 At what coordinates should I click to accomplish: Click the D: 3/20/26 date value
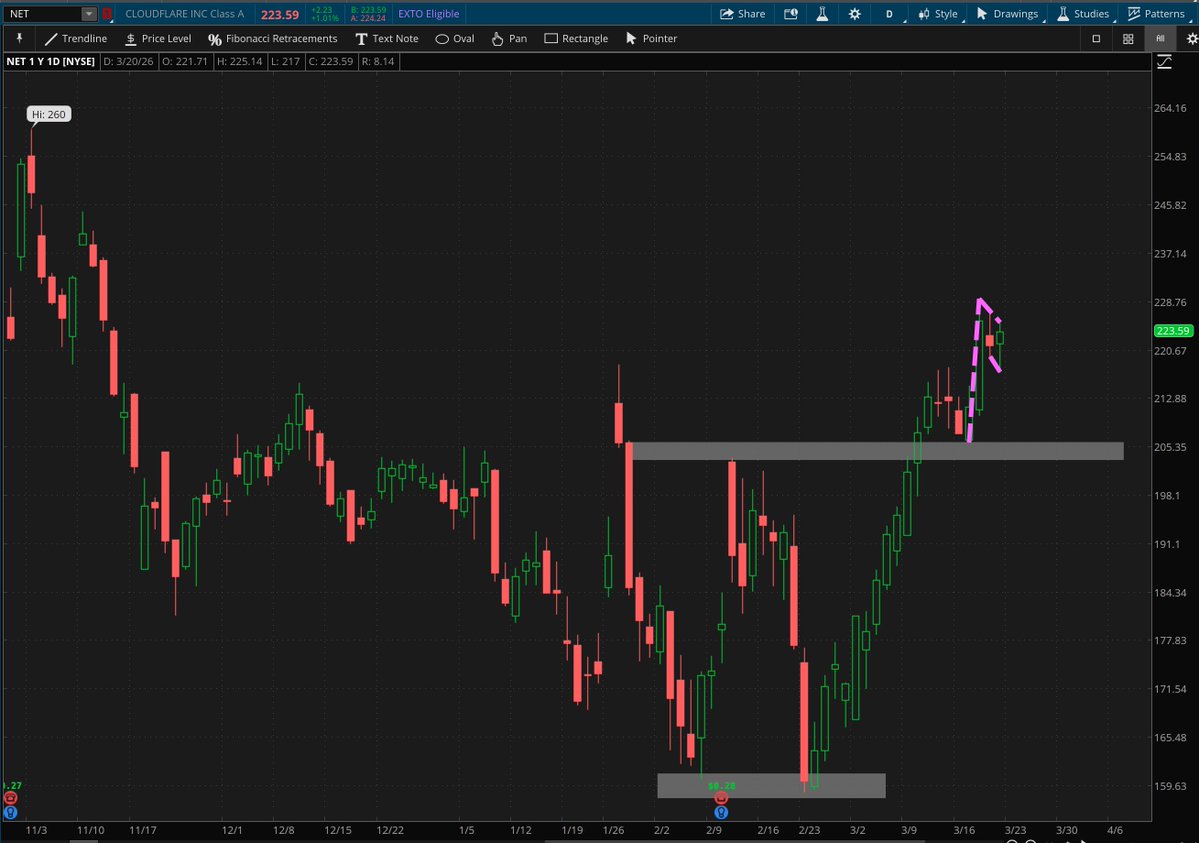[x=128, y=61]
